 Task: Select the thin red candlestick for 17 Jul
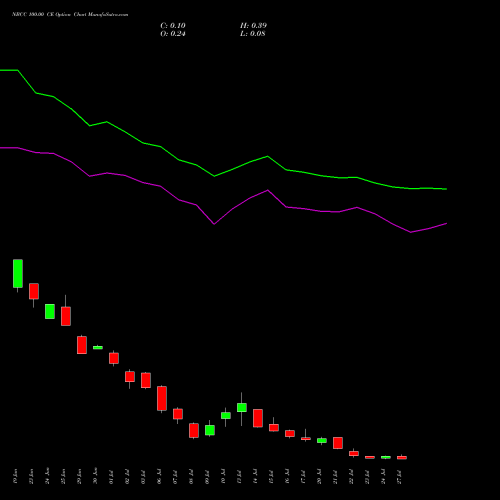coord(306,439)
